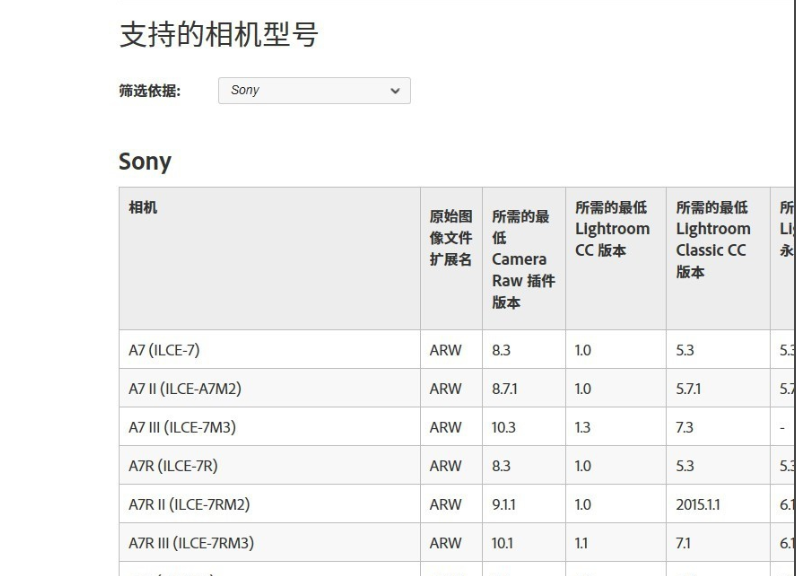The image size is (796, 576).
Task: Select the Sony section heading
Action: (x=145, y=162)
